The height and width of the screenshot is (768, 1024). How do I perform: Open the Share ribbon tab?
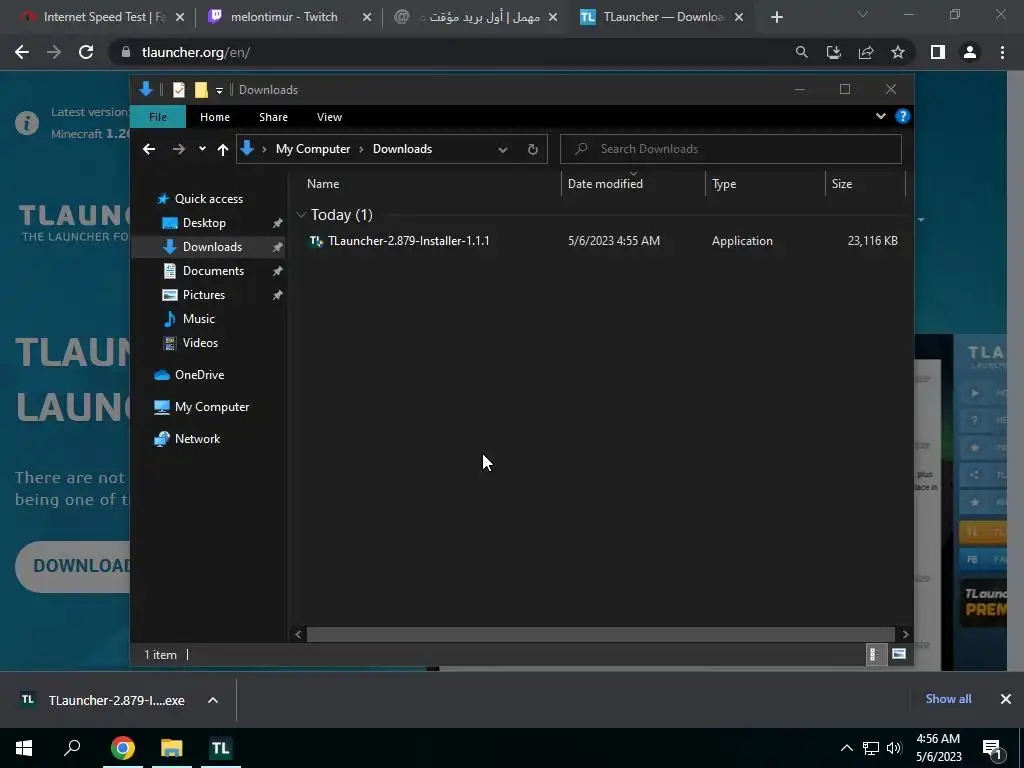273,117
